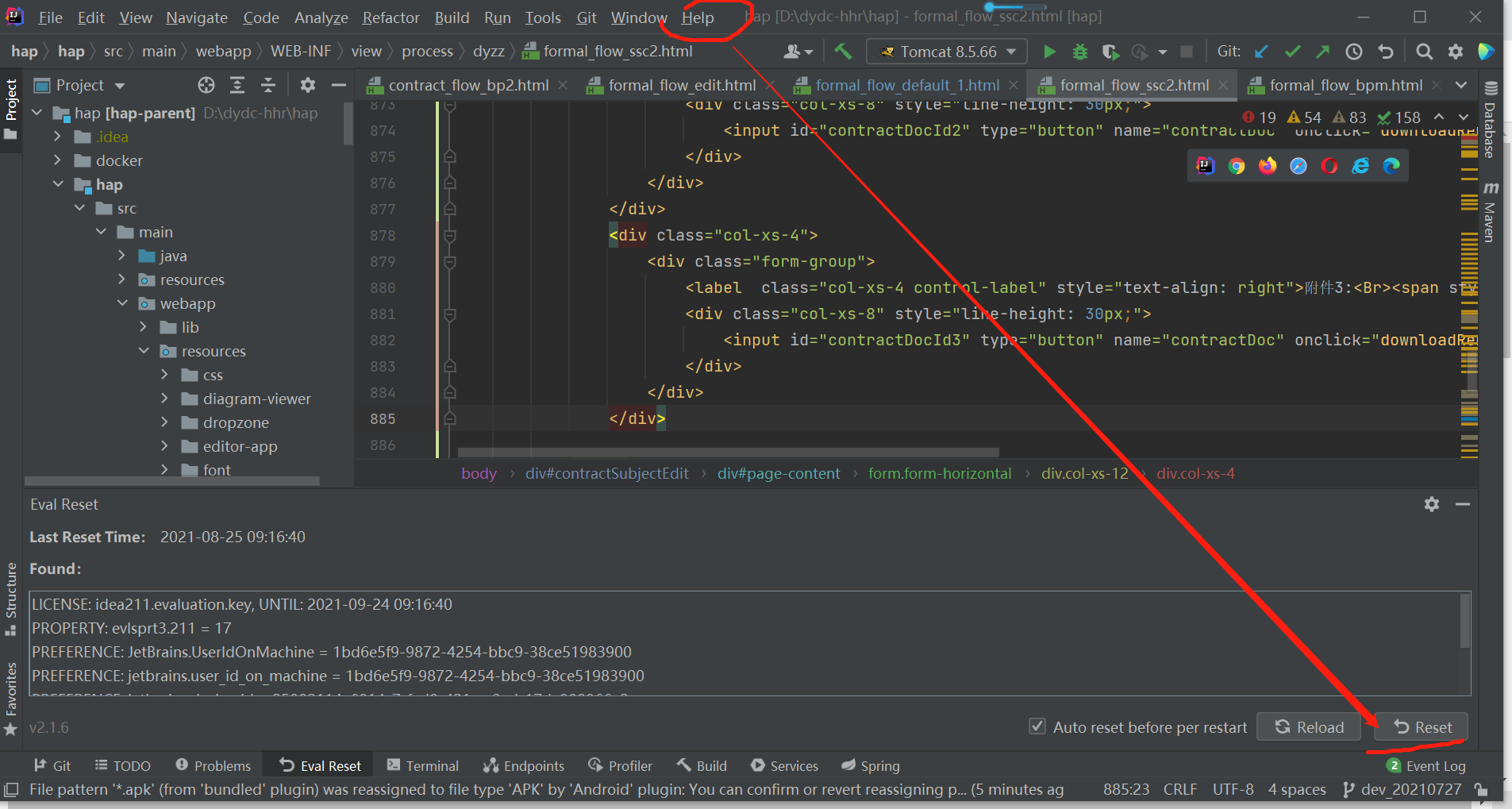The width and height of the screenshot is (1512, 809).
Task: Preview page in Chrome browser icon
Action: [1237, 166]
